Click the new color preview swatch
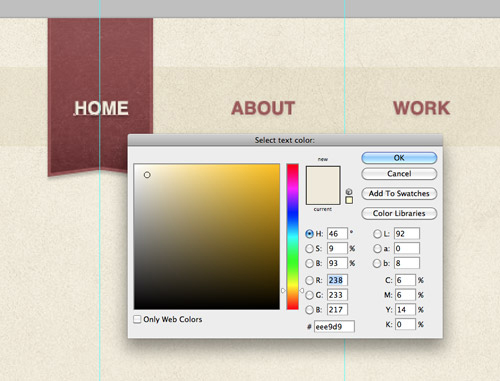Viewport: 500px width, 381px height. click(x=323, y=176)
